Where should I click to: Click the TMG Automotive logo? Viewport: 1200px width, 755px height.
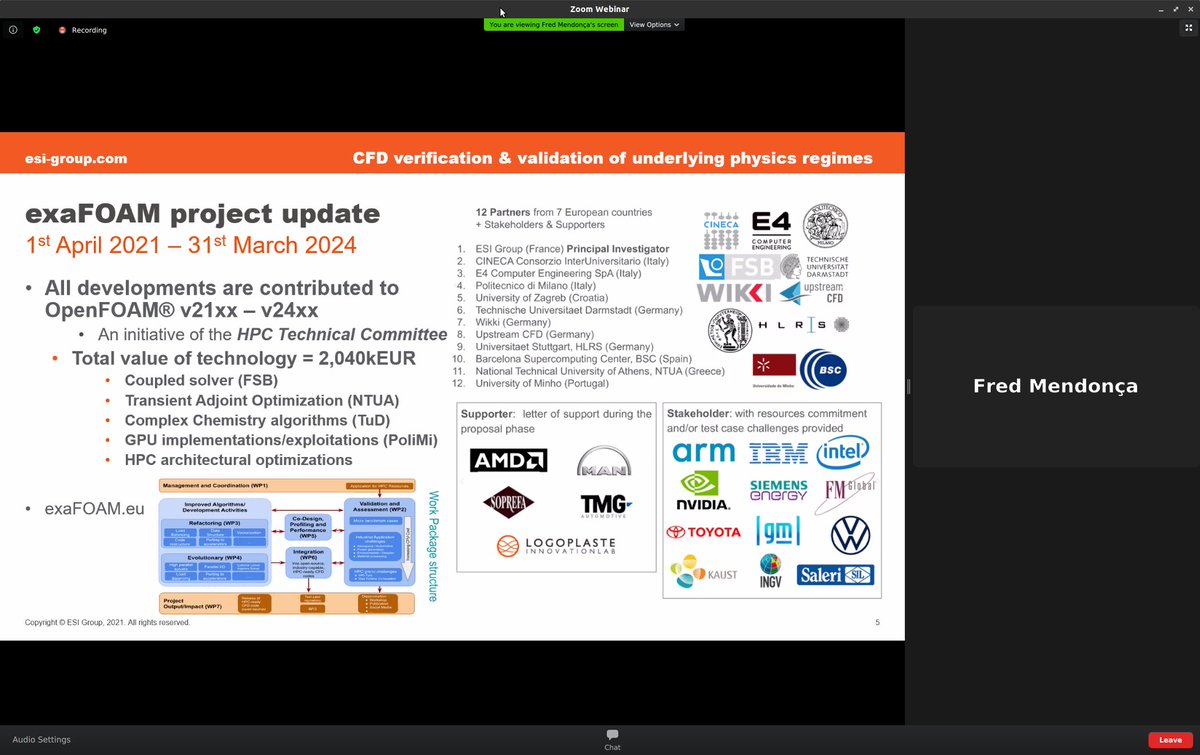[606, 505]
